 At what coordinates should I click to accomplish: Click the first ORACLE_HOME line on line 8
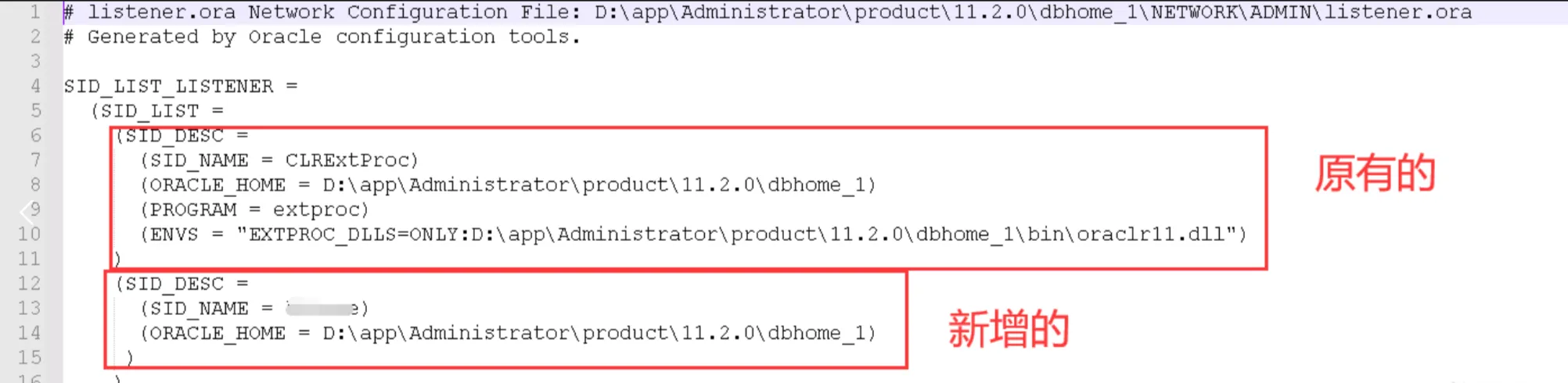pyautogui.click(x=509, y=185)
